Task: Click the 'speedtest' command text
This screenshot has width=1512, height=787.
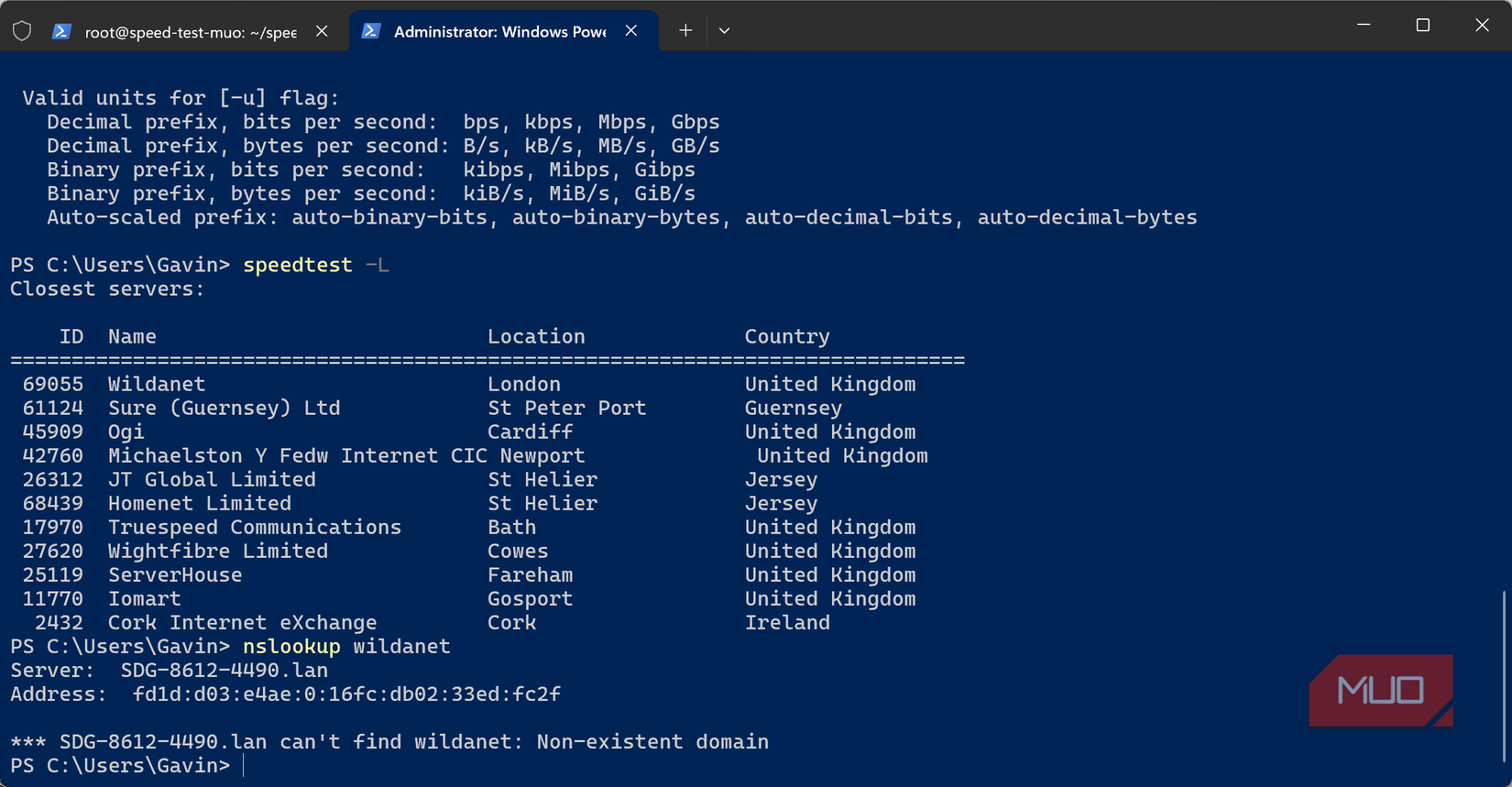Action: (x=298, y=265)
